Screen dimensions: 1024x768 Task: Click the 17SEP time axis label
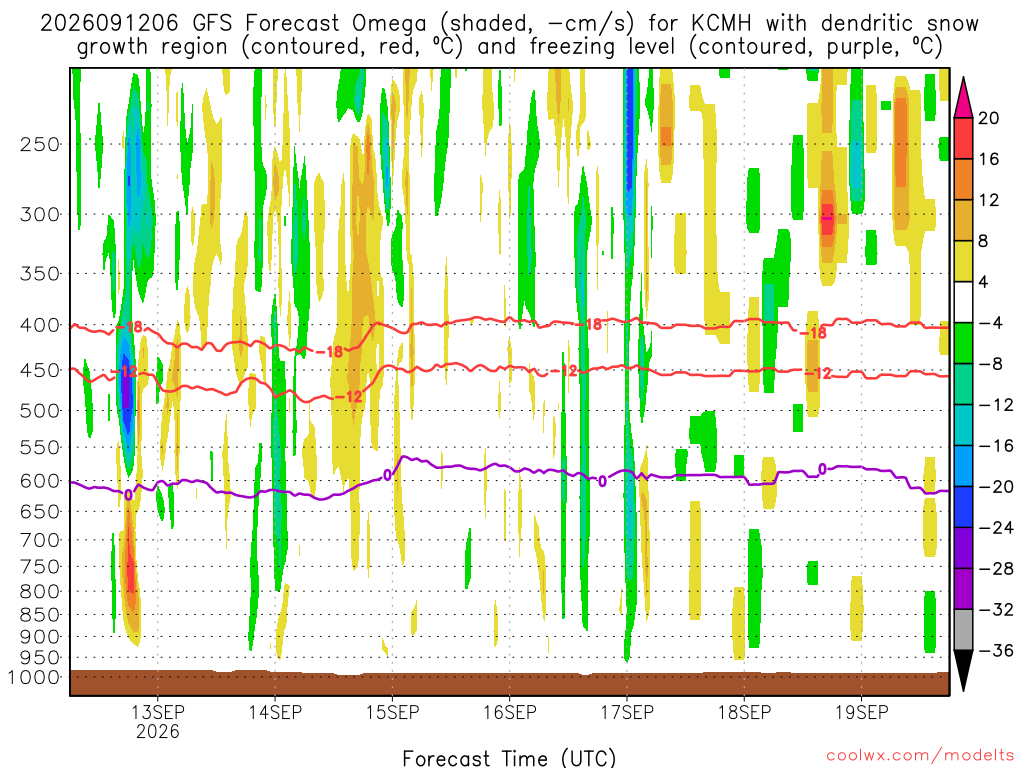(x=627, y=712)
